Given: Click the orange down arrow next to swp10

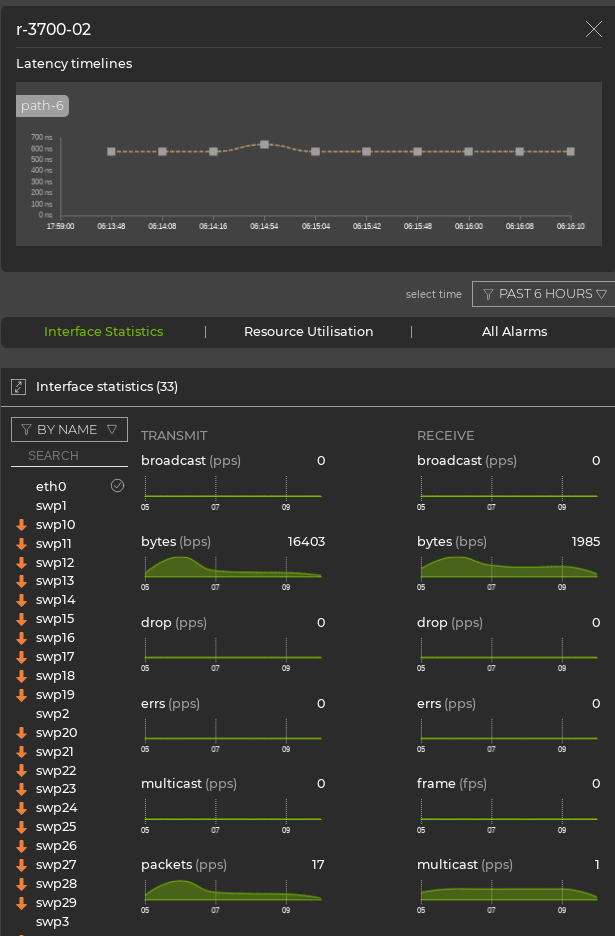Looking at the screenshot, I should (x=21, y=525).
